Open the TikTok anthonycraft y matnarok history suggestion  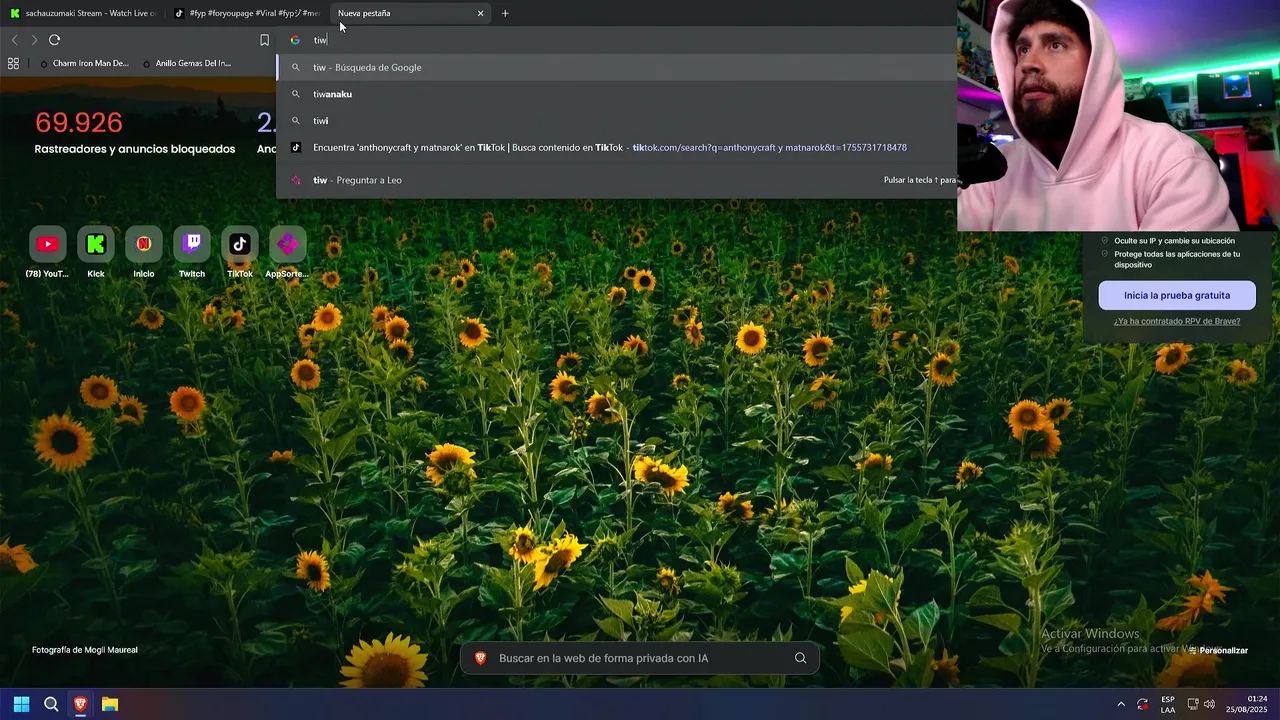[x=617, y=148]
